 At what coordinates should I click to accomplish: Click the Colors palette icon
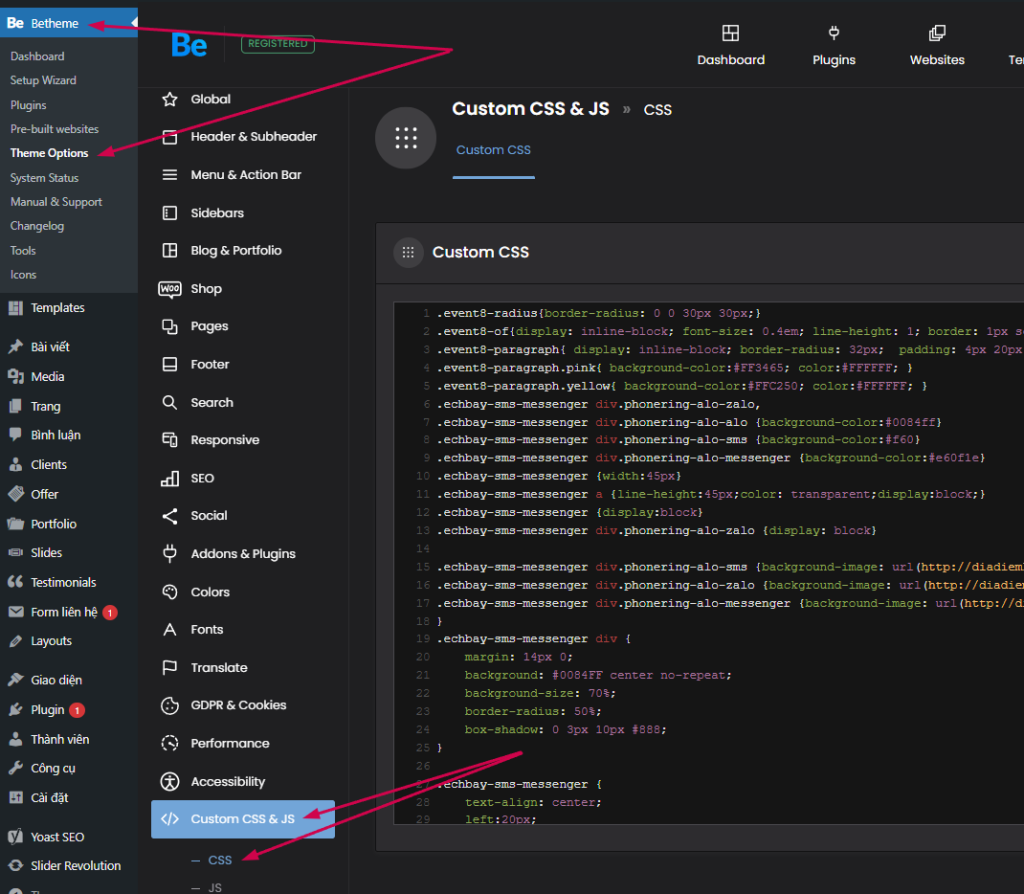pos(170,592)
